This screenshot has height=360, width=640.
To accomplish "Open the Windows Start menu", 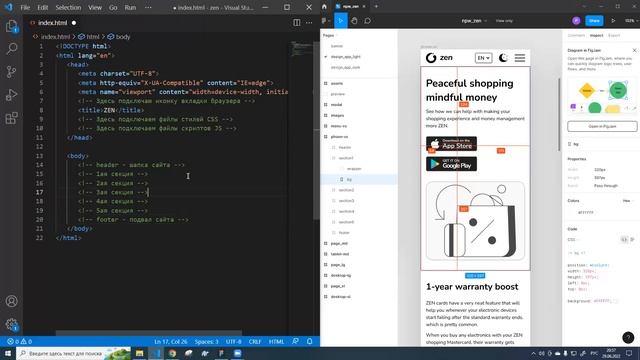I will tap(8, 353).
